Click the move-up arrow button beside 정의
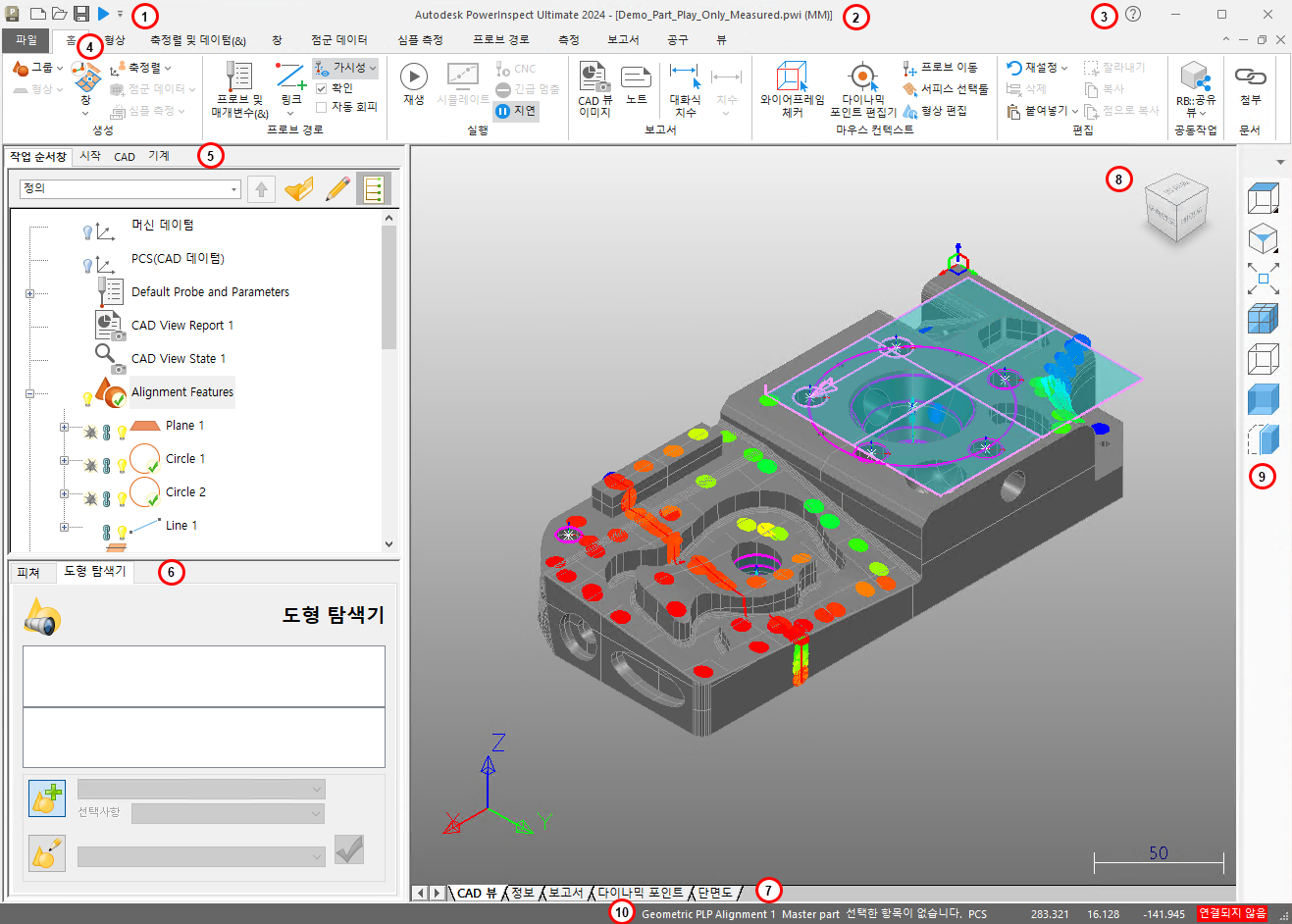The width and height of the screenshot is (1292, 924). point(261,189)
